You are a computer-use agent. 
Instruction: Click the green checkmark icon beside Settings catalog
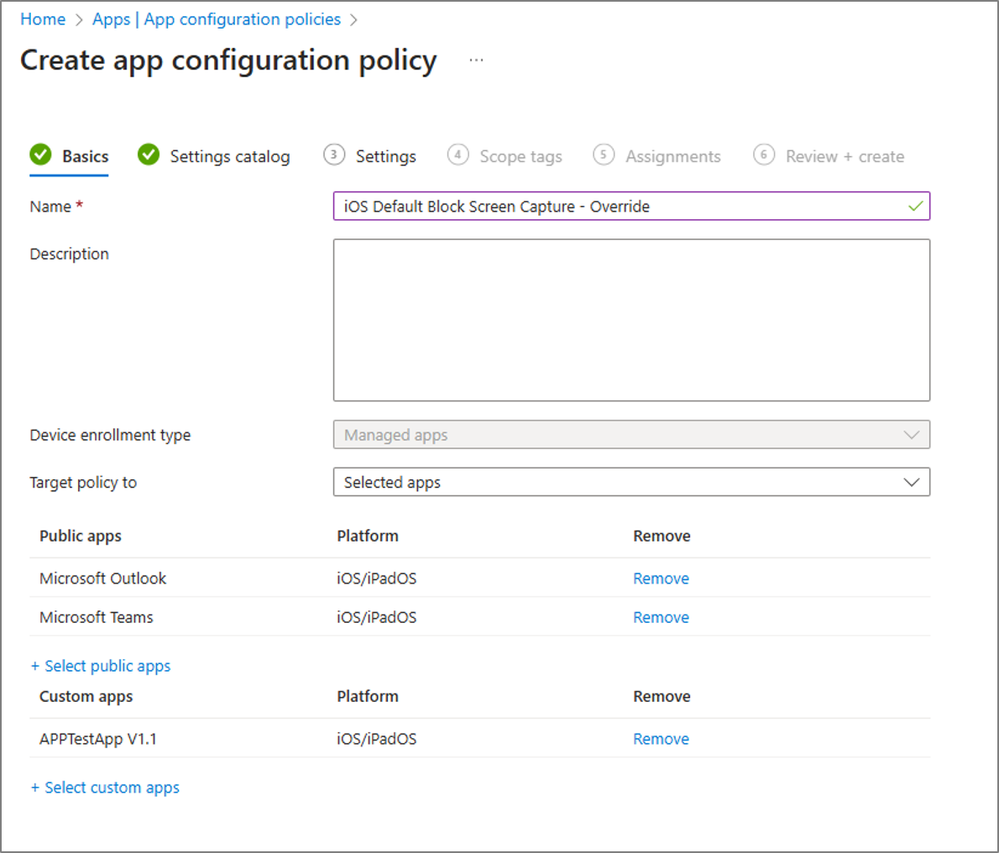(x=148, y=155)
